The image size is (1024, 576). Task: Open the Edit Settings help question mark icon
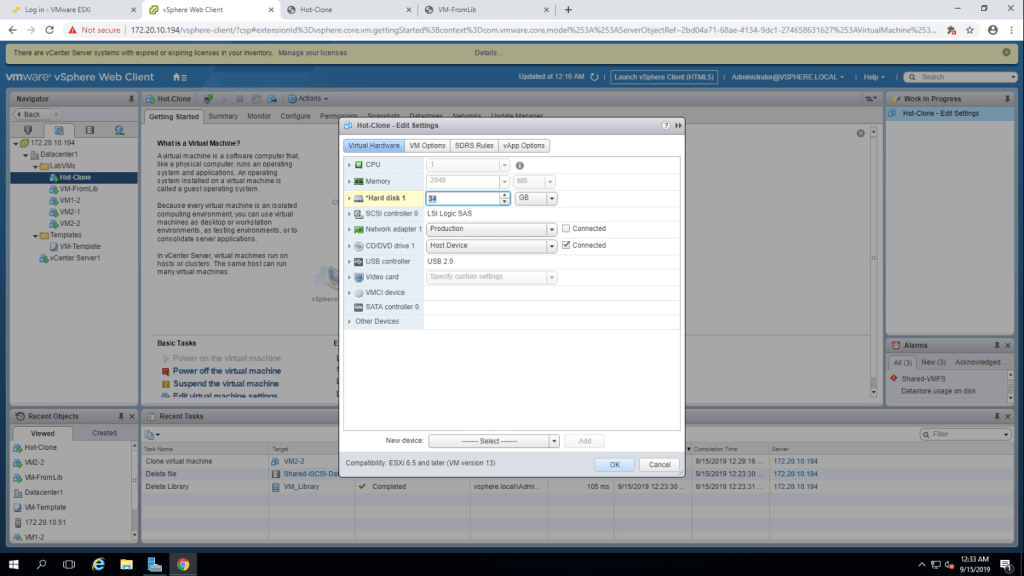pos(666,125)
